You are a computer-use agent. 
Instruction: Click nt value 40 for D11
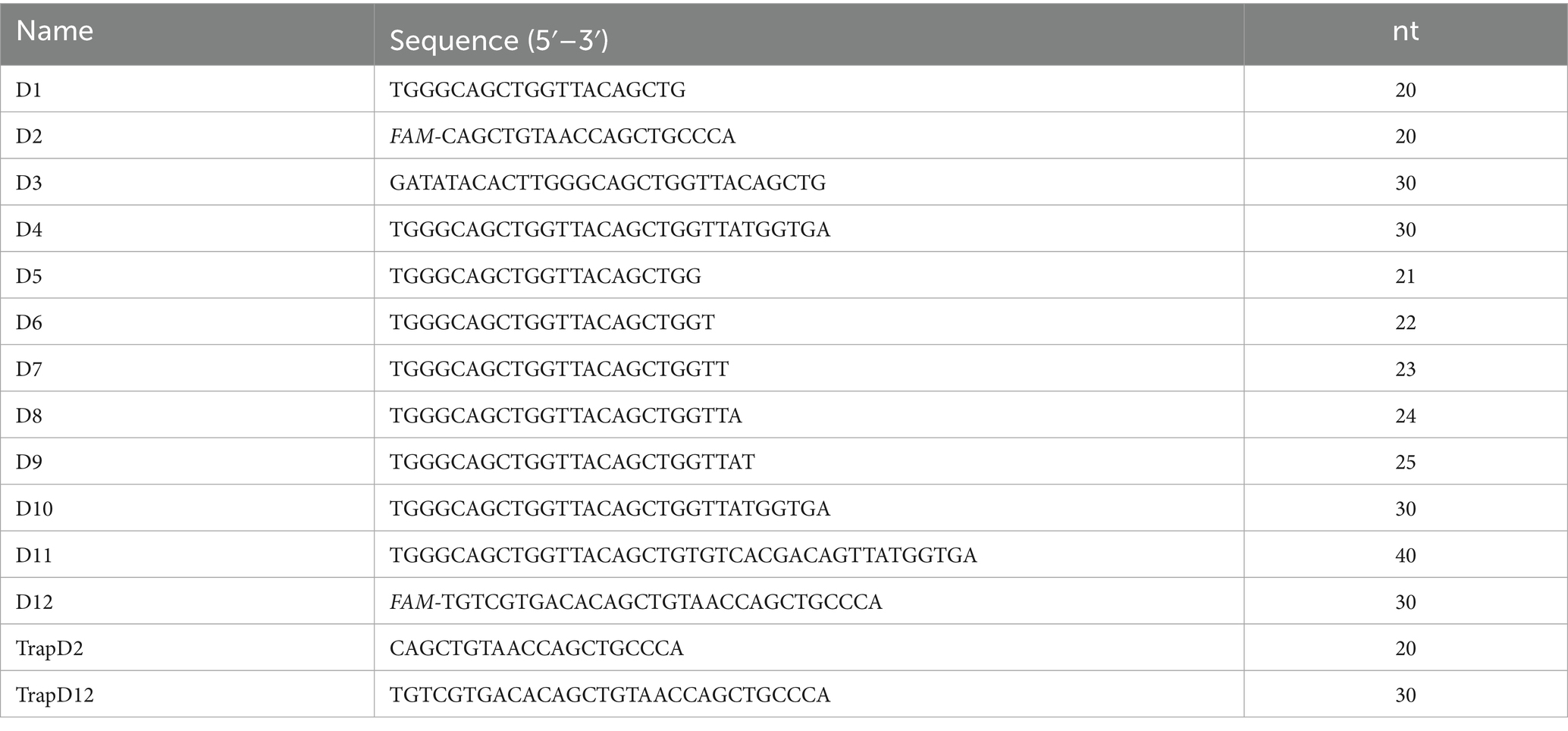click(1405, 556)
